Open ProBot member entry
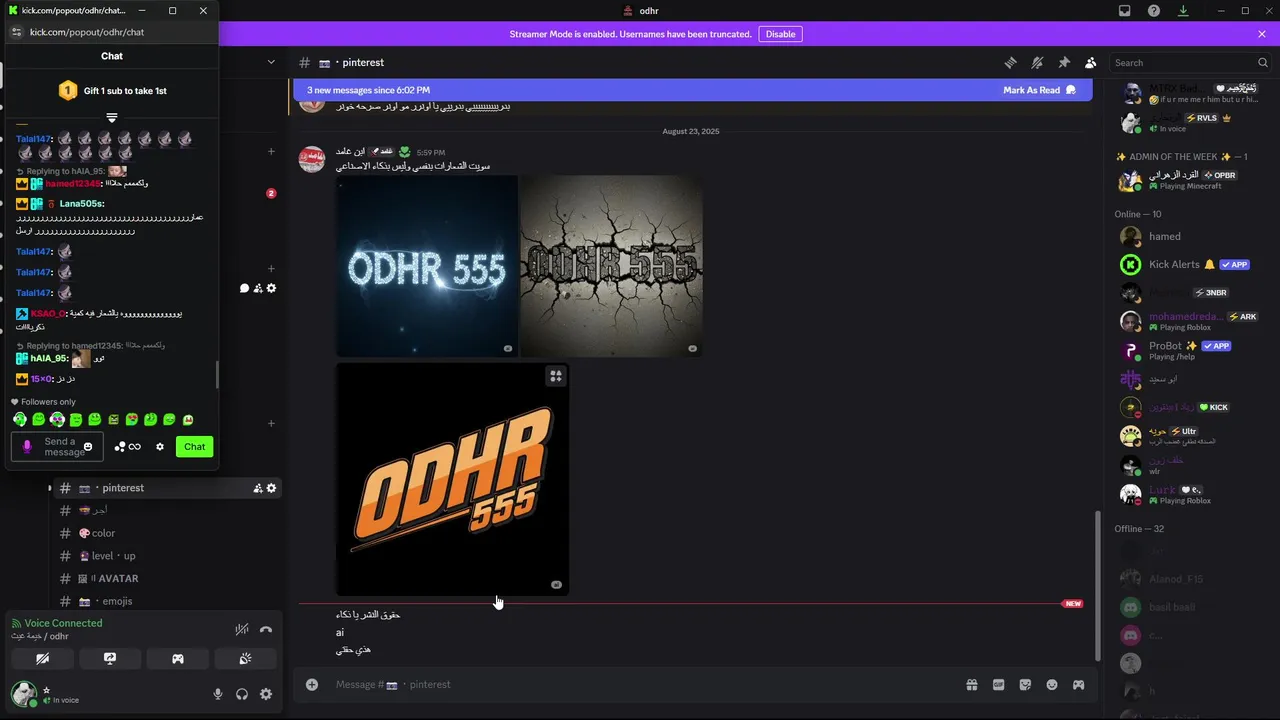The height and width of the screenshot is (720, 1280). click(x=1190, y=350)
